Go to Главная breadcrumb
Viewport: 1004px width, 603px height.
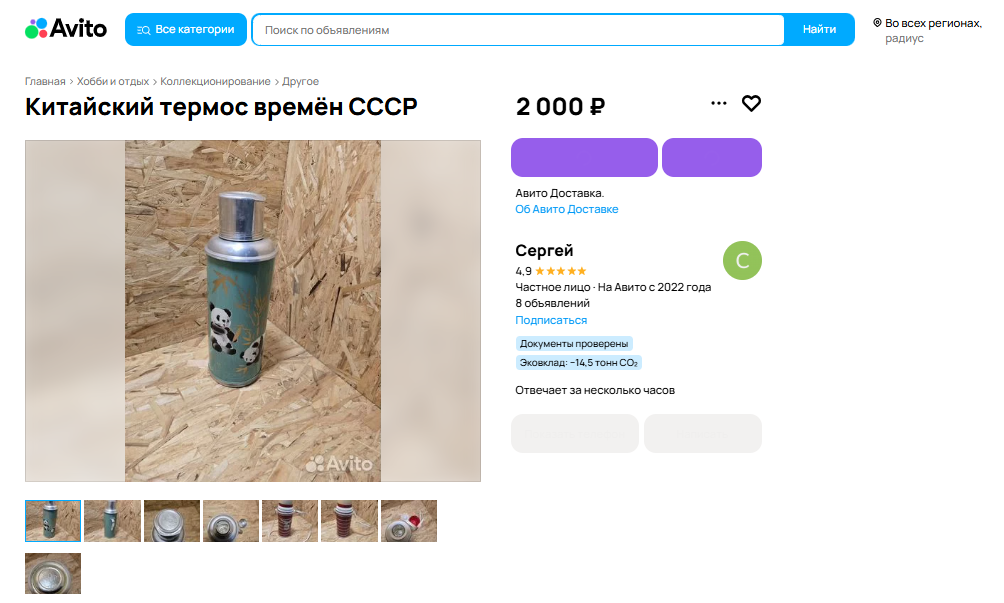45,81
